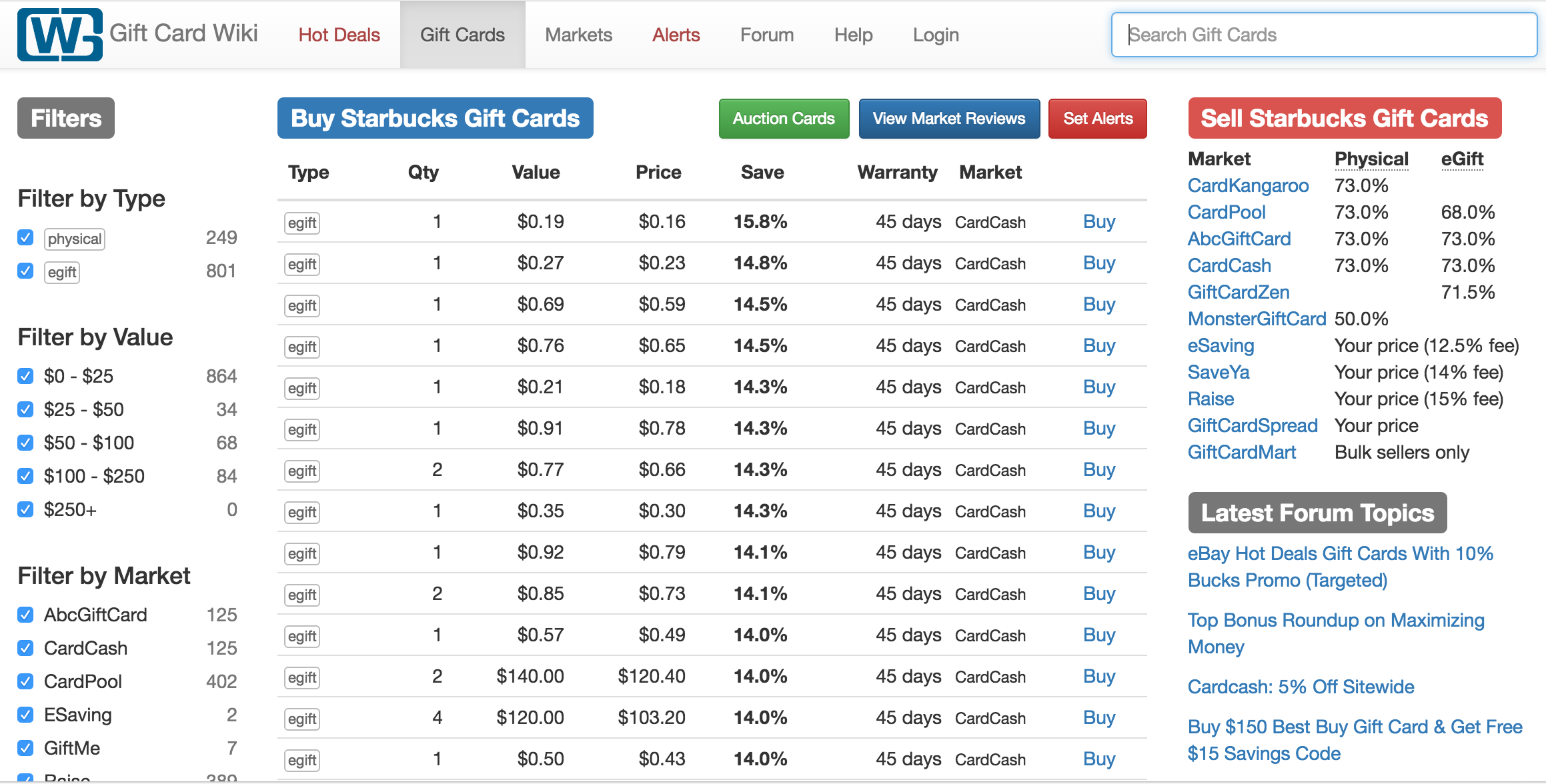
Task: Open eBay Hot Deals Gift Cards forum topic
Action: [x=1340, y=567]
